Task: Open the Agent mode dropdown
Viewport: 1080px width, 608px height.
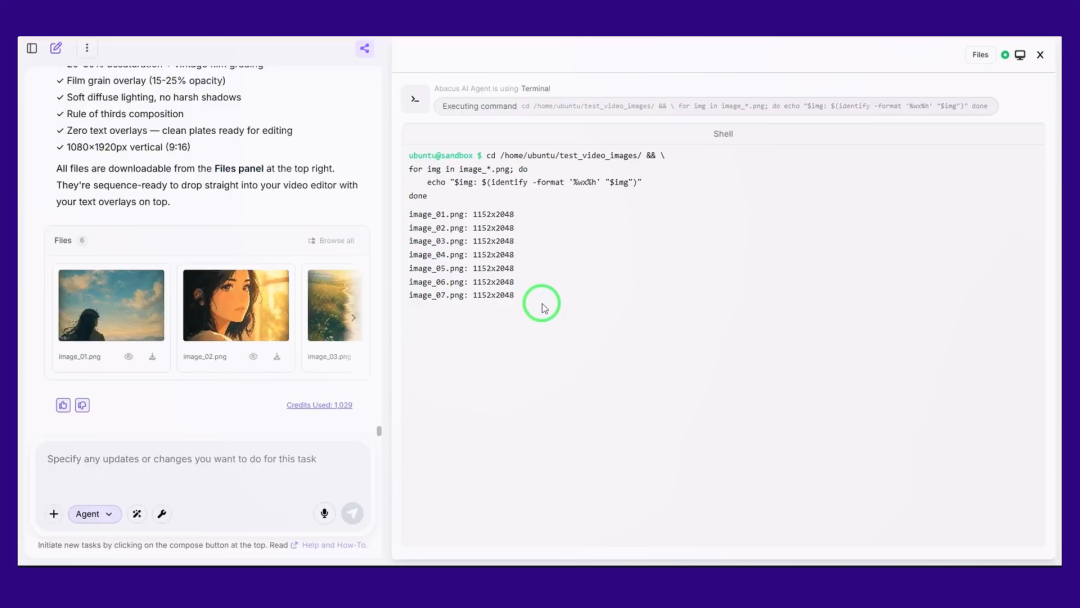Action: [94, 514]
